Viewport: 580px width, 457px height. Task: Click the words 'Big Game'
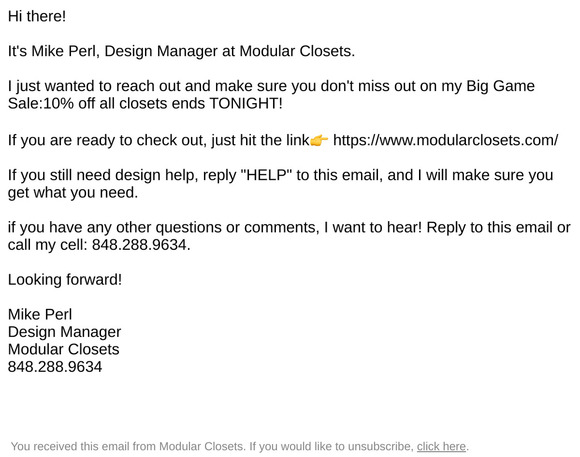500,86
